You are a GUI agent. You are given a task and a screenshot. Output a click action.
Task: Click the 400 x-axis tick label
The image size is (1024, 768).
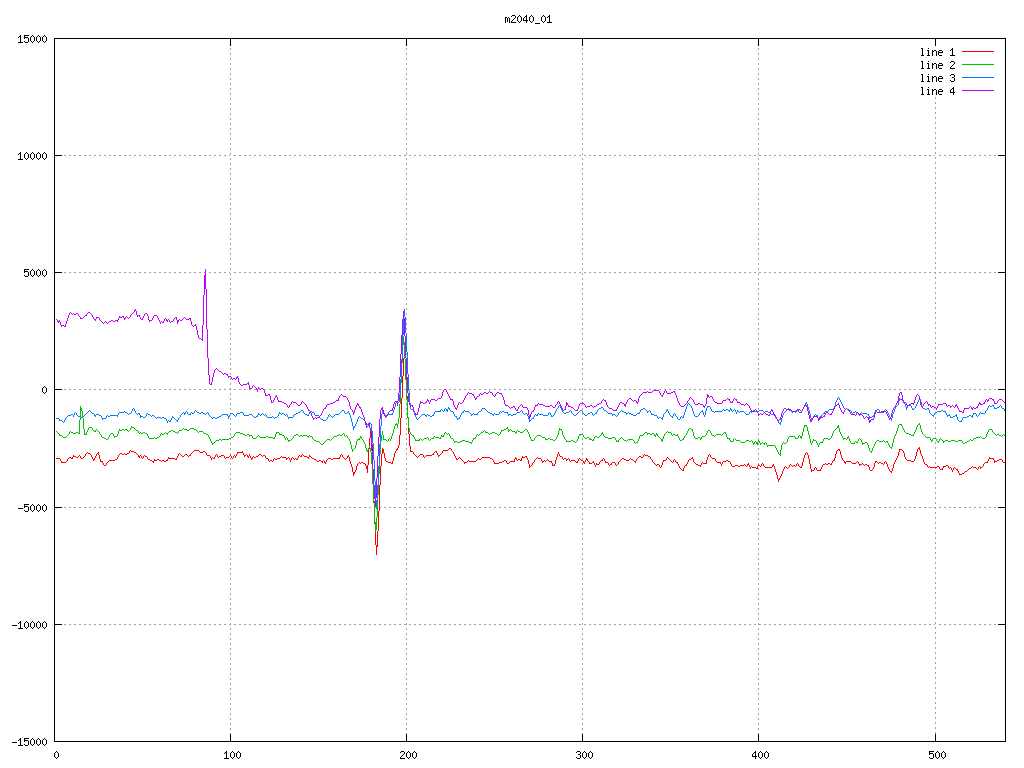click(759, 755)
